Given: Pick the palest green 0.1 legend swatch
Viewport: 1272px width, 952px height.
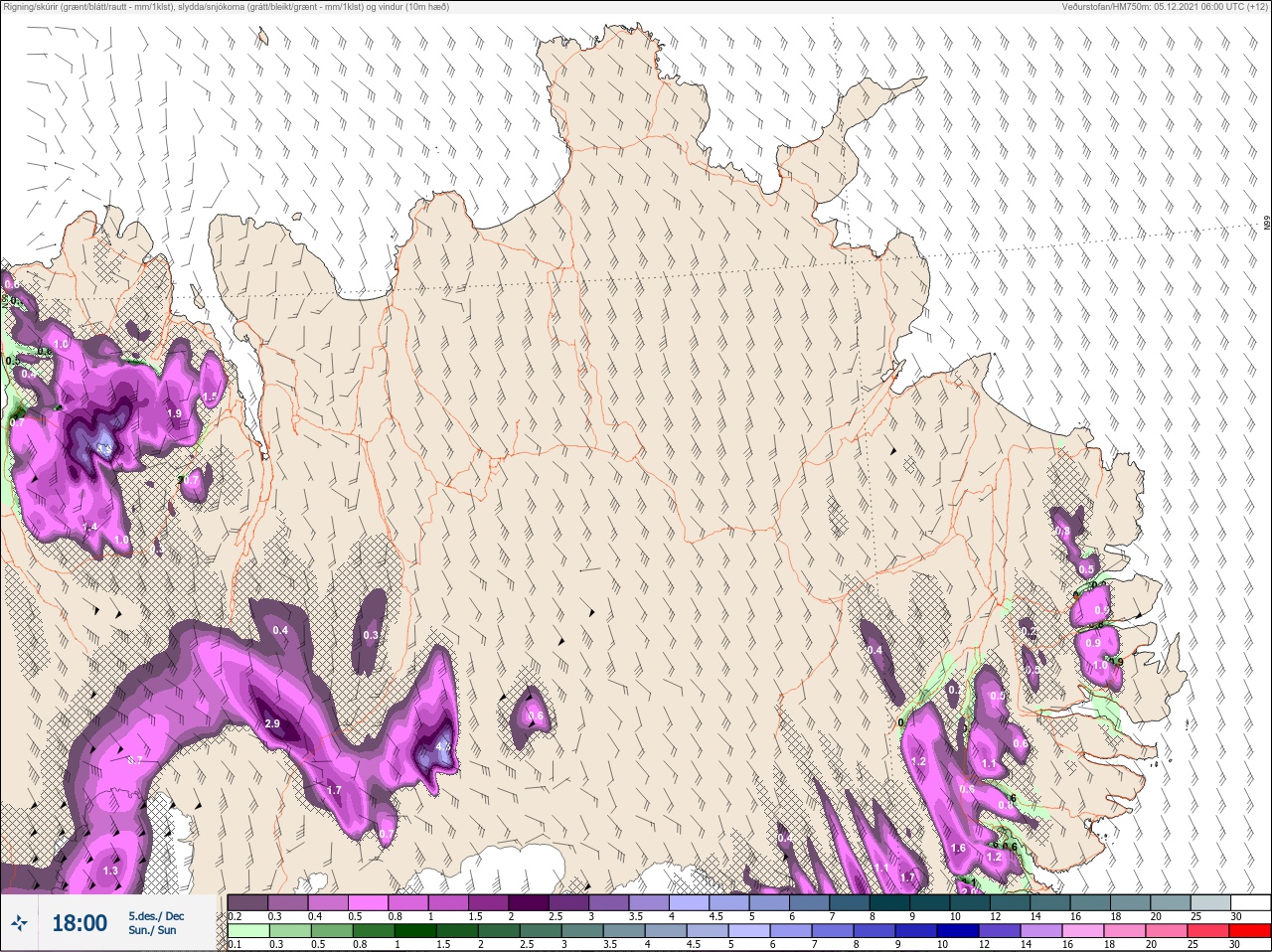Looking at the screenshot, I should click(x=248, y=931).
